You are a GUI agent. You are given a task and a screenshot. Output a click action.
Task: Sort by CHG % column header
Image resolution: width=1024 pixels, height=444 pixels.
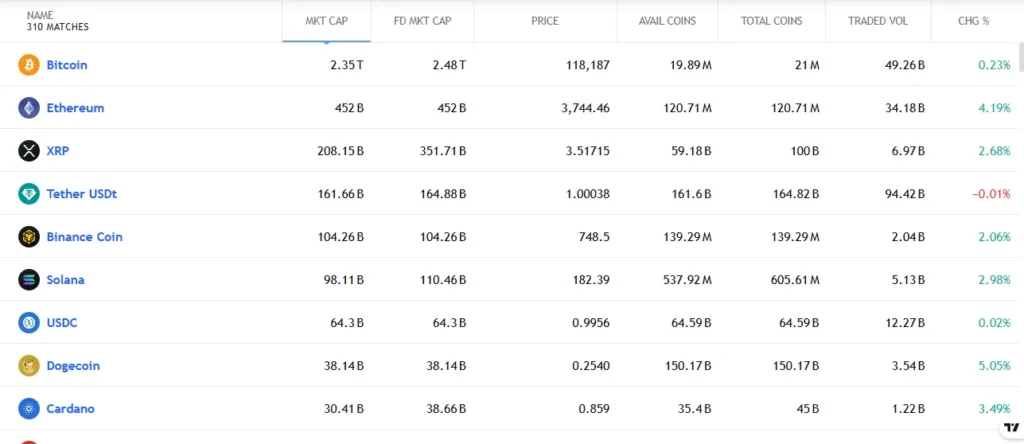(973, 21)
